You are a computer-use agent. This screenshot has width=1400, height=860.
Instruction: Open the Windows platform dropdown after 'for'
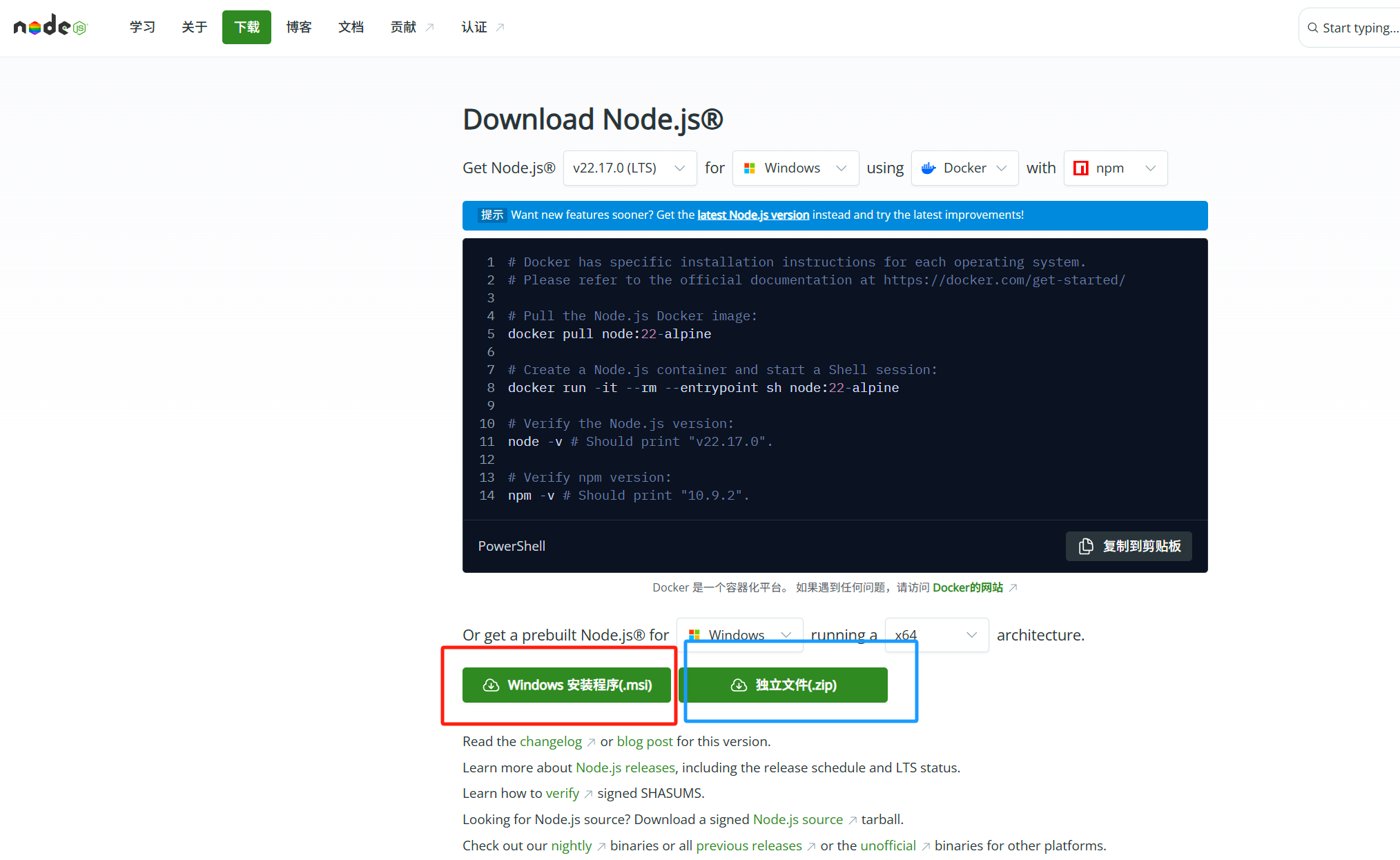tap(795, 168)
